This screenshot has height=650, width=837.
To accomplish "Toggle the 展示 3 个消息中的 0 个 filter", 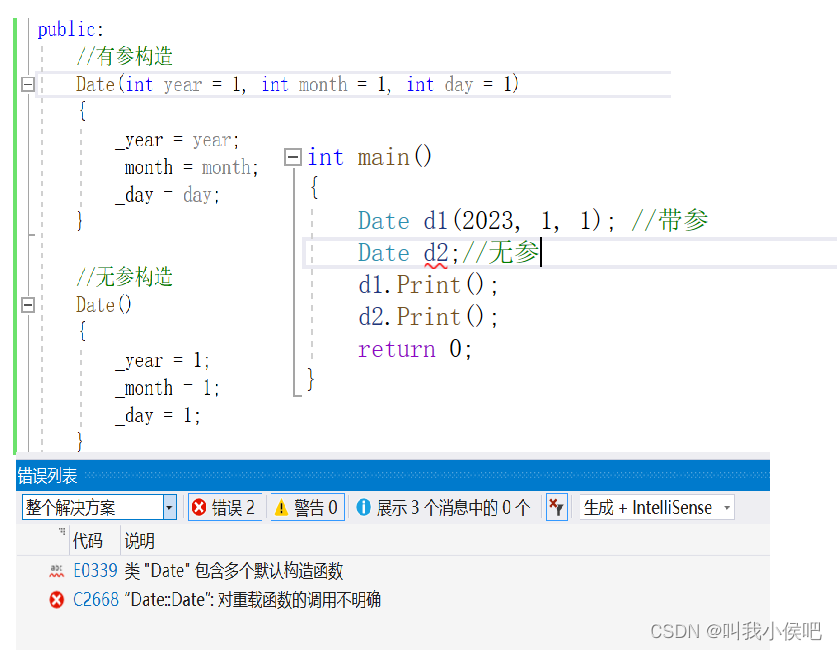I will [440, 507].
